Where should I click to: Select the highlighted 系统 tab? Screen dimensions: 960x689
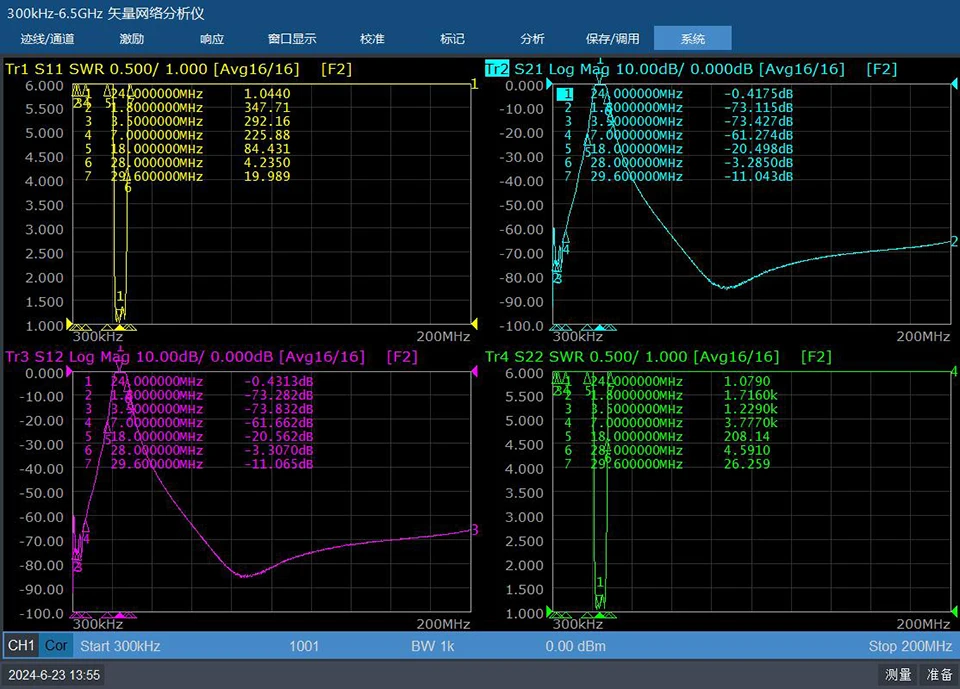click(x=692, y=38)
